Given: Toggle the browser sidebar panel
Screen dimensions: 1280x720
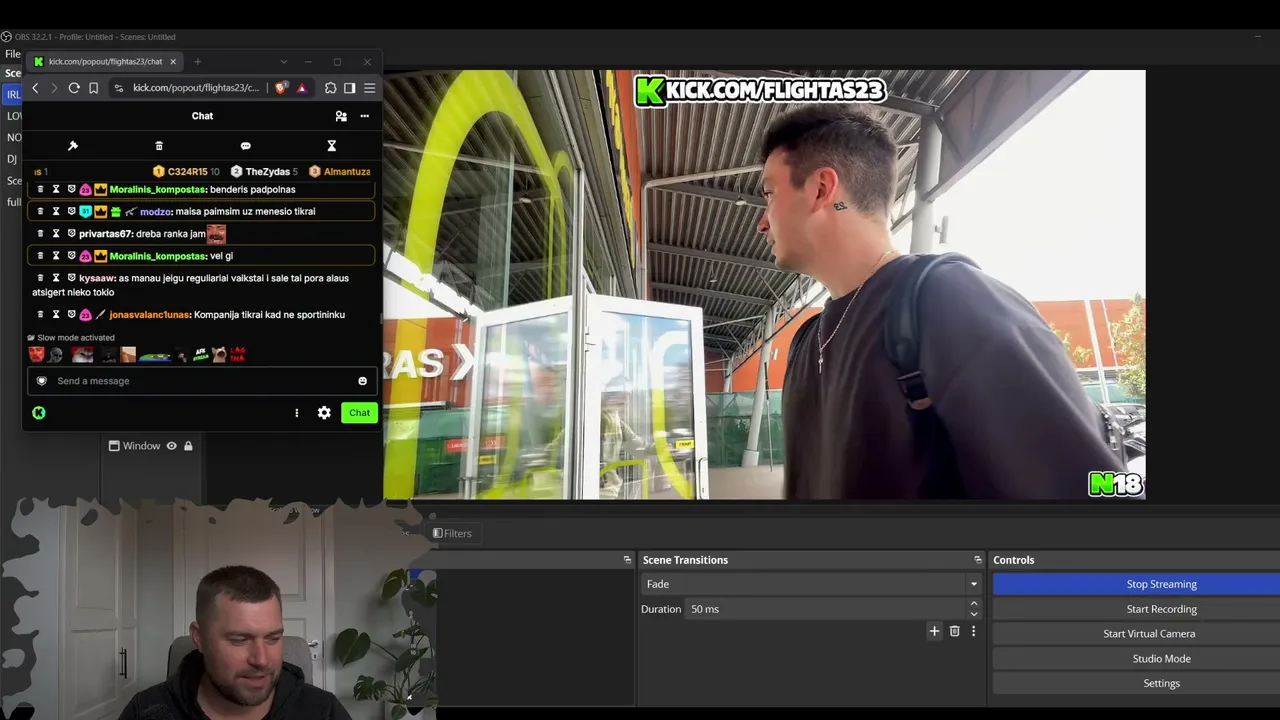Looking at the screenshot, I should point(349,88).
